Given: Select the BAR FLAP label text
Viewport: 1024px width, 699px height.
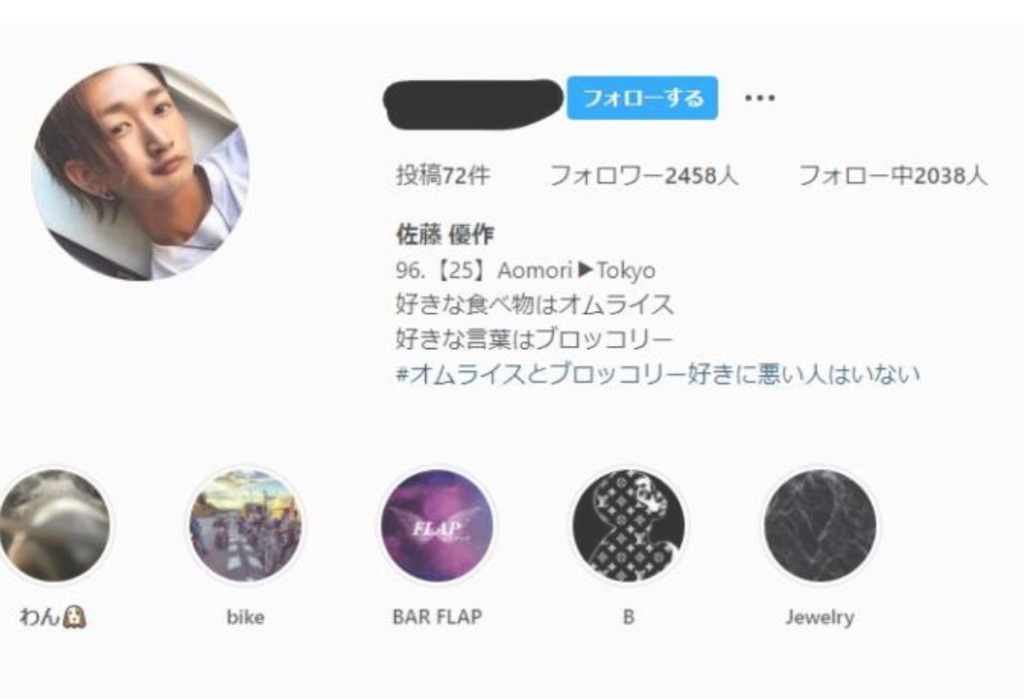Looking at the screenshot, I should point(437,617).
